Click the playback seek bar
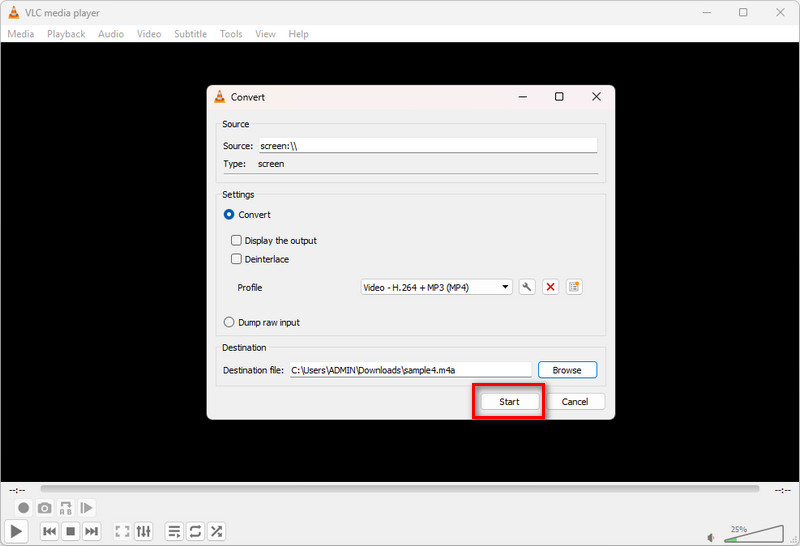 coord(399,489)
